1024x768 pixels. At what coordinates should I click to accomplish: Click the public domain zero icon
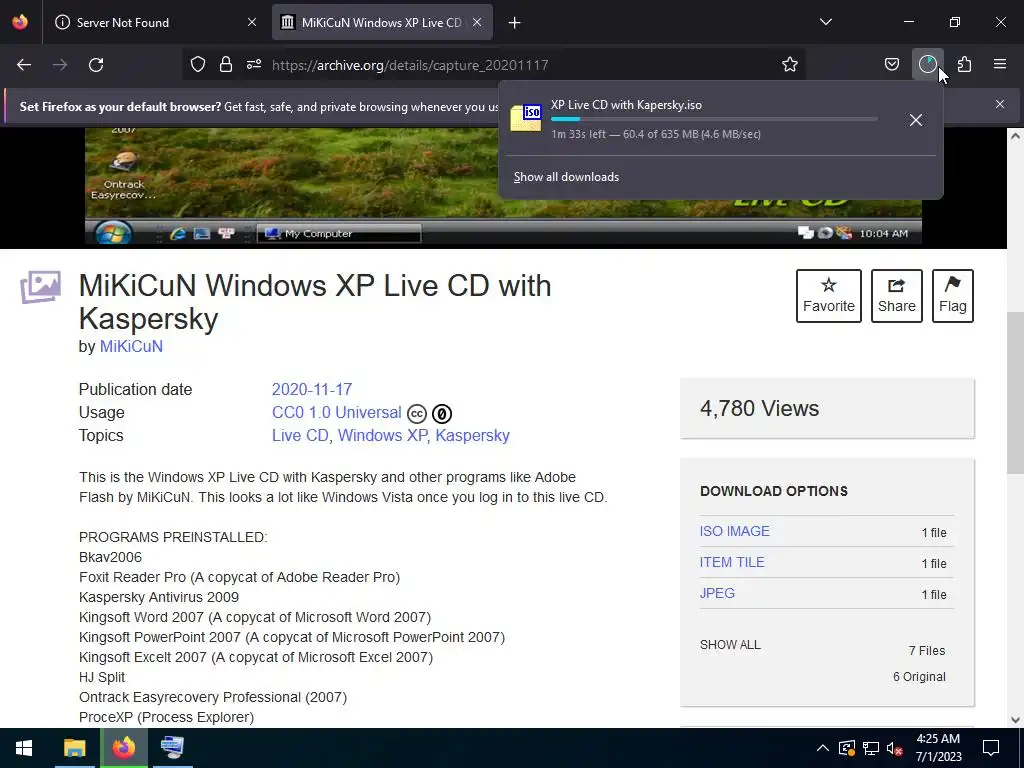point(442,414)
